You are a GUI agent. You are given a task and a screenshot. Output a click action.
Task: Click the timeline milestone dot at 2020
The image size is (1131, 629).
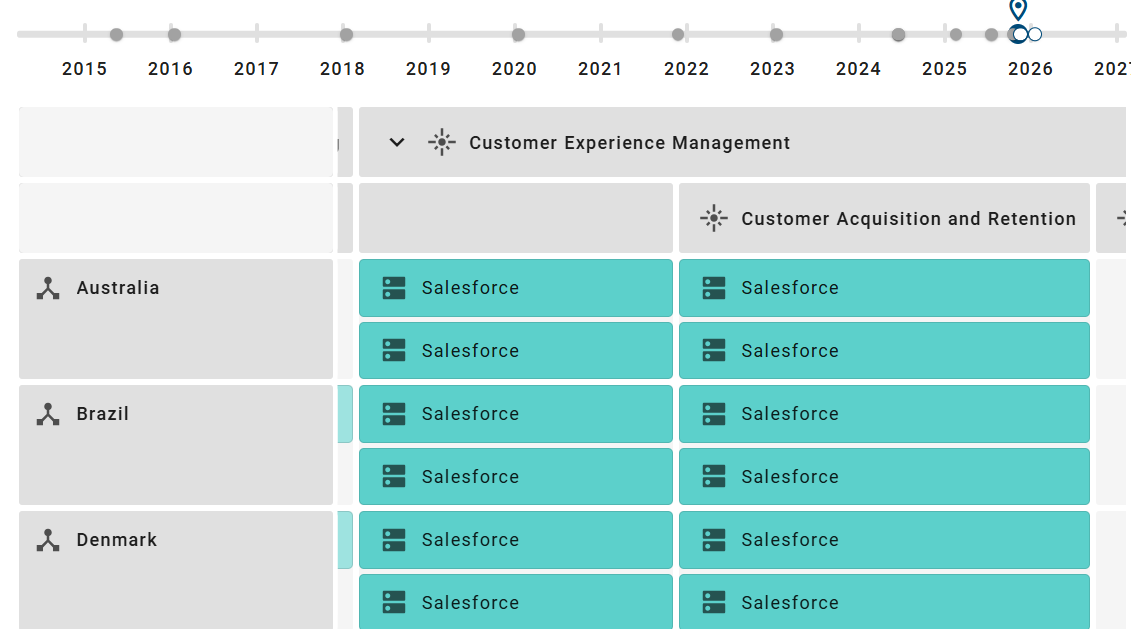click(518, 35)
